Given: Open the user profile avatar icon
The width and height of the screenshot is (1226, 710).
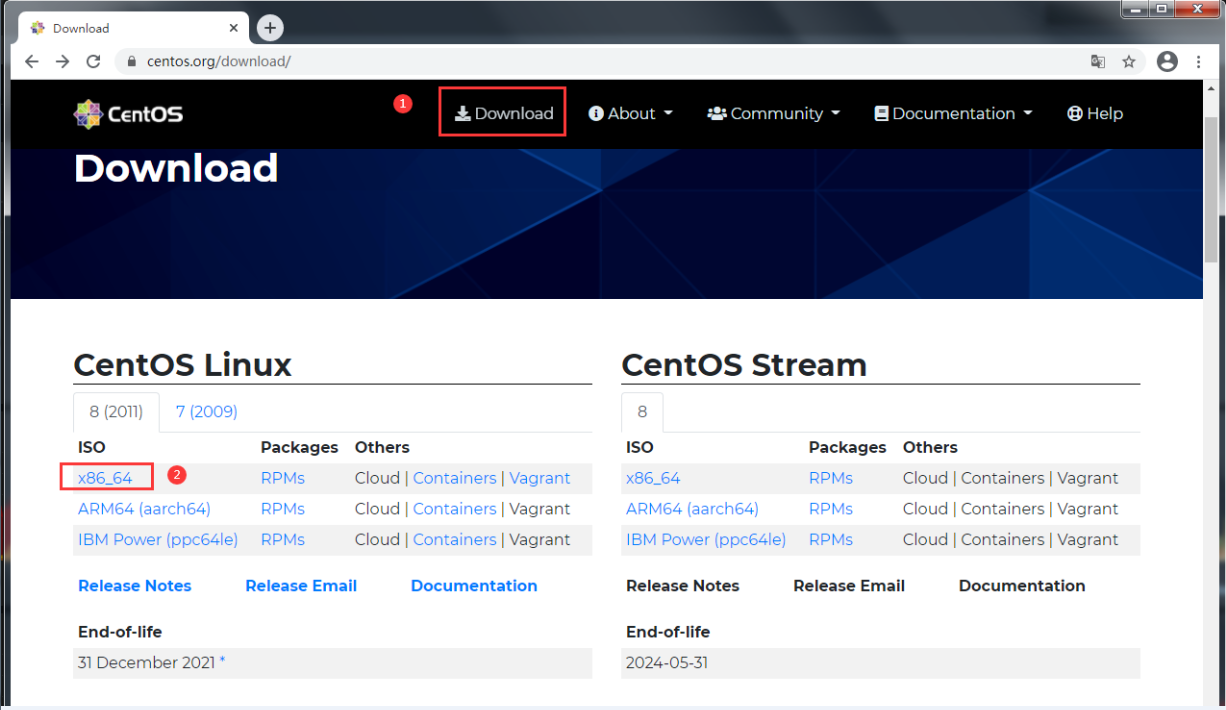Looking at the screenshot, I should coord(1167,62).
